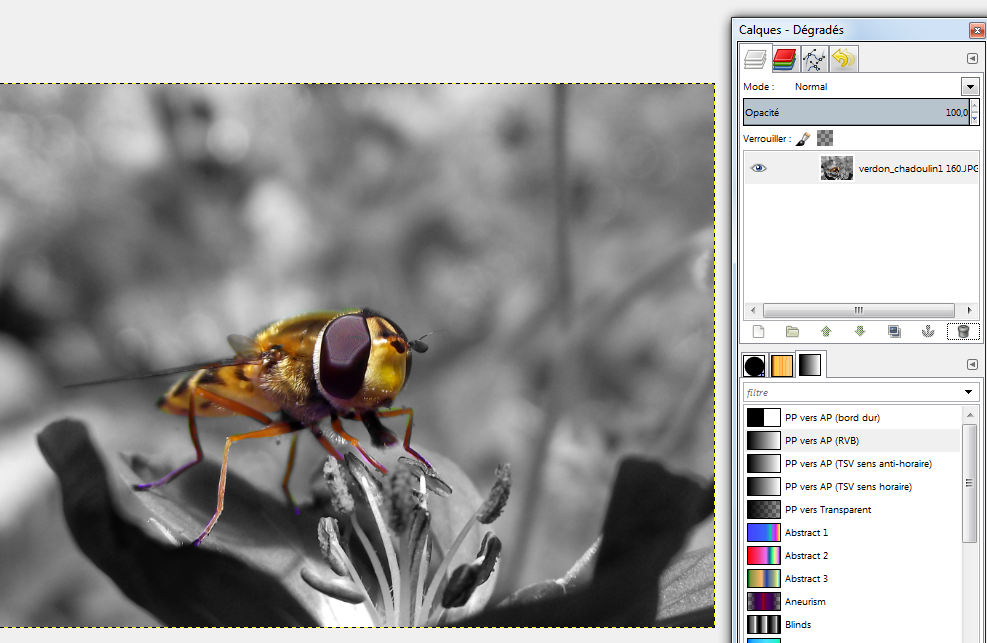Delete the layer with trash icon
This screenshot has width=987, height=643.
coord(963,332)
